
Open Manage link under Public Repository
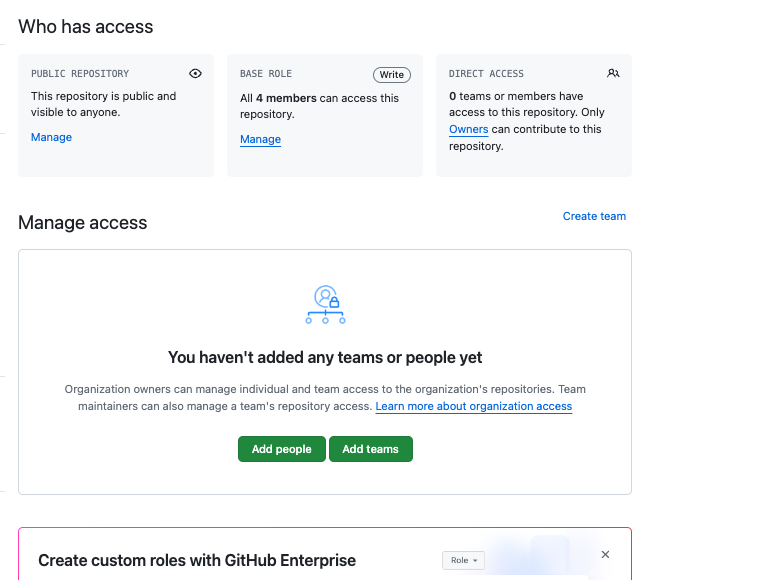51,137
